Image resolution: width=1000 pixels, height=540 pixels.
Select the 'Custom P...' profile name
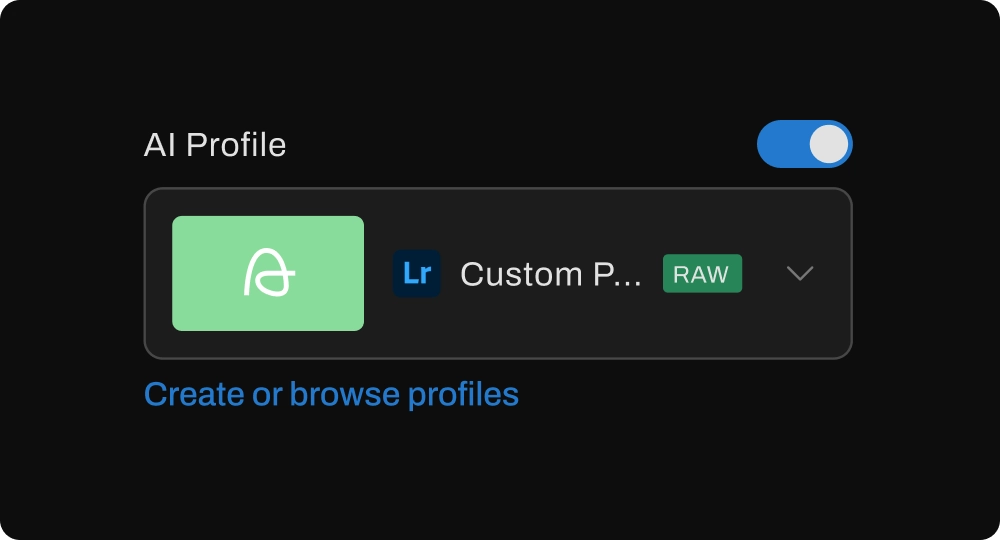(x=550, y=274)
